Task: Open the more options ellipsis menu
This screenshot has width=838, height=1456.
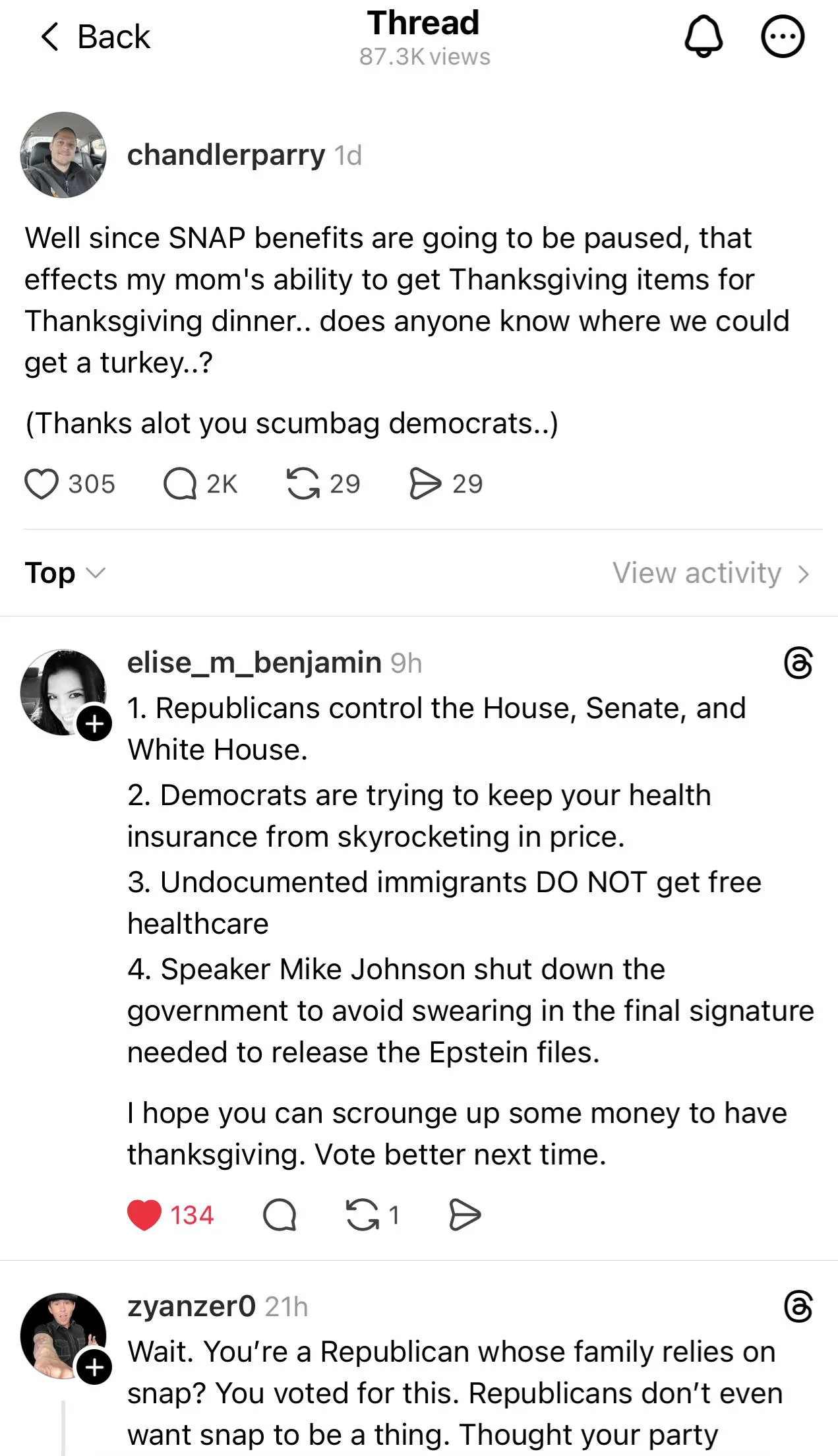Action: tap(783, 37)
